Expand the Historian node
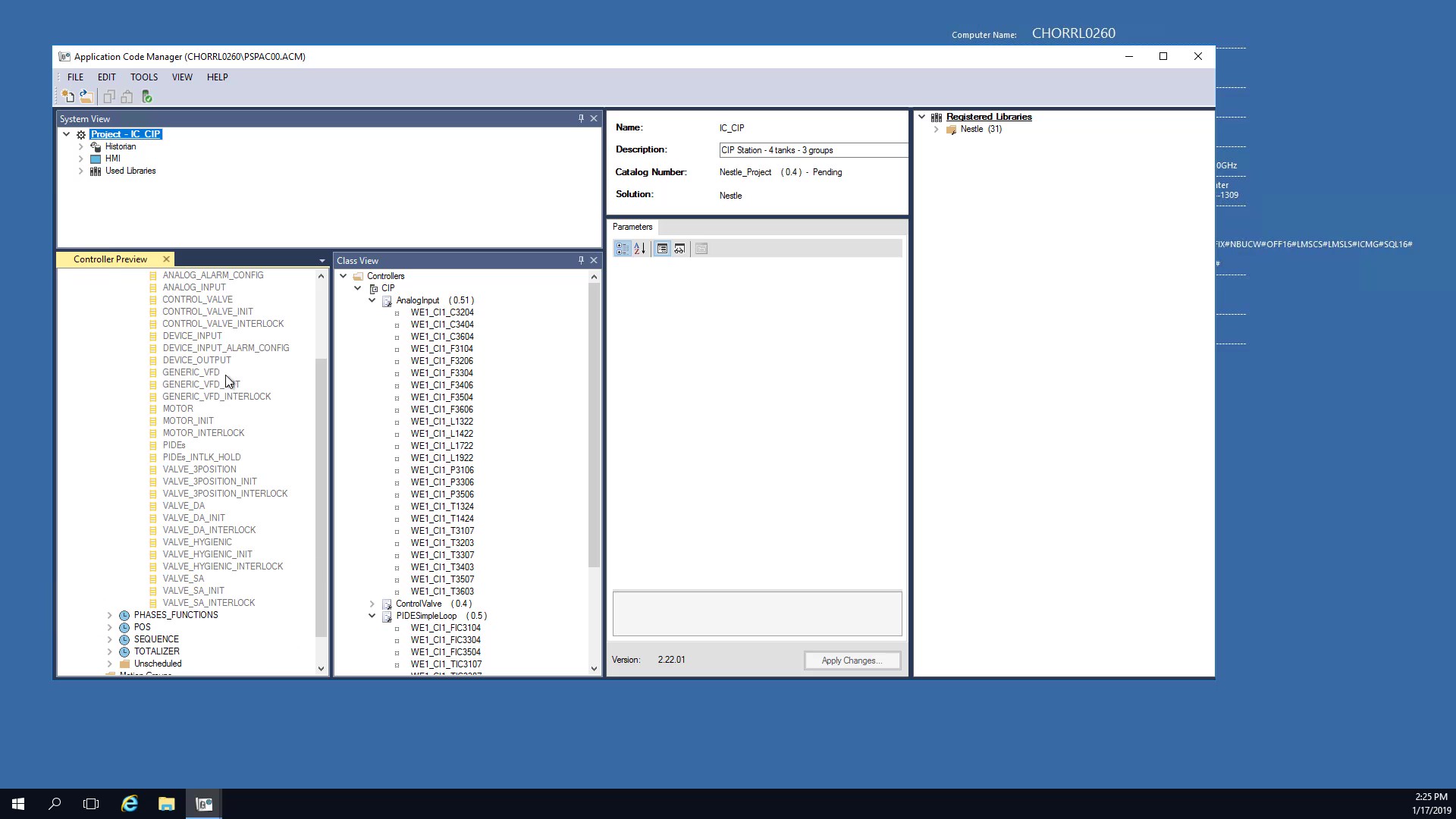This screenshot has width=1456, height=819. (x=81, y=146)
